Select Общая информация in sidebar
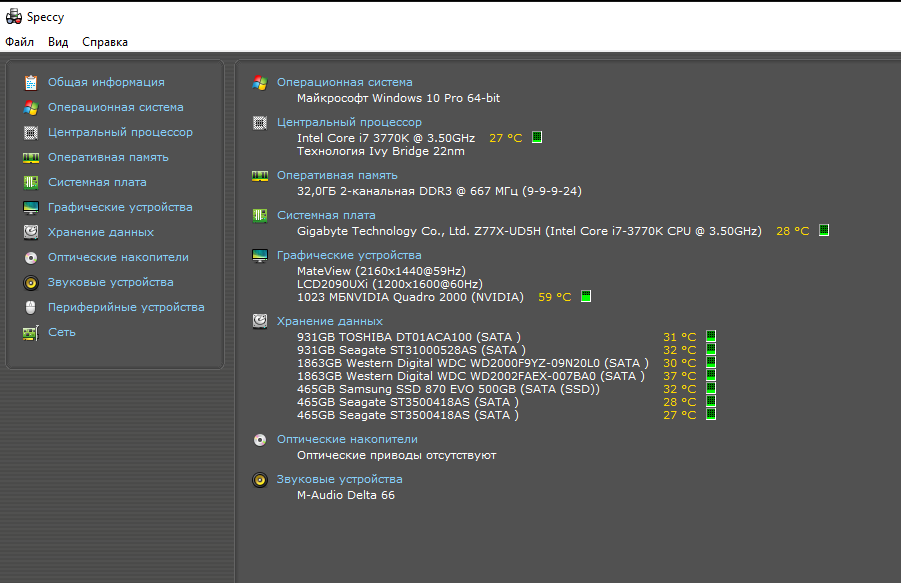The width and height of the screenshot is (901, 583). point(106,82)
